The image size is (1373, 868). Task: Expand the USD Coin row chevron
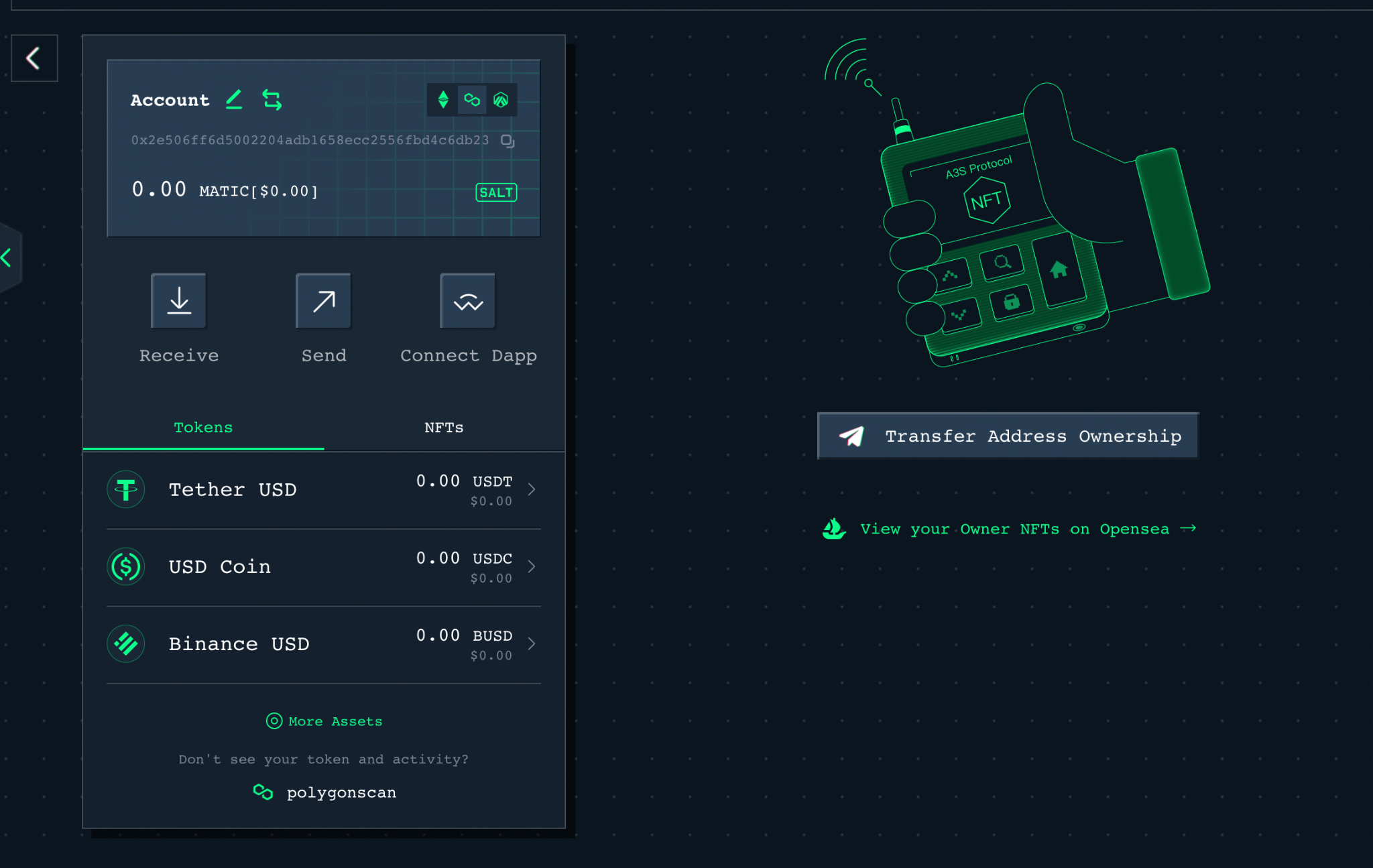(532, 566)
